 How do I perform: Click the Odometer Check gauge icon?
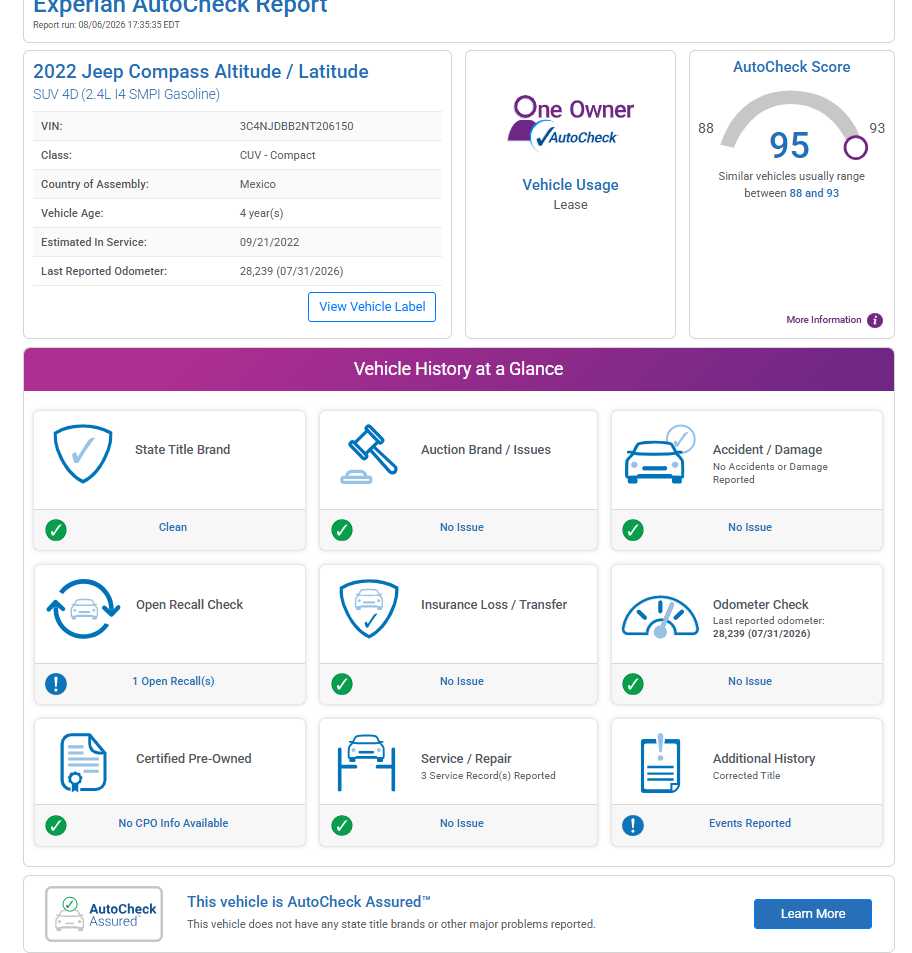pyautogui.click(x=660, y=616)
